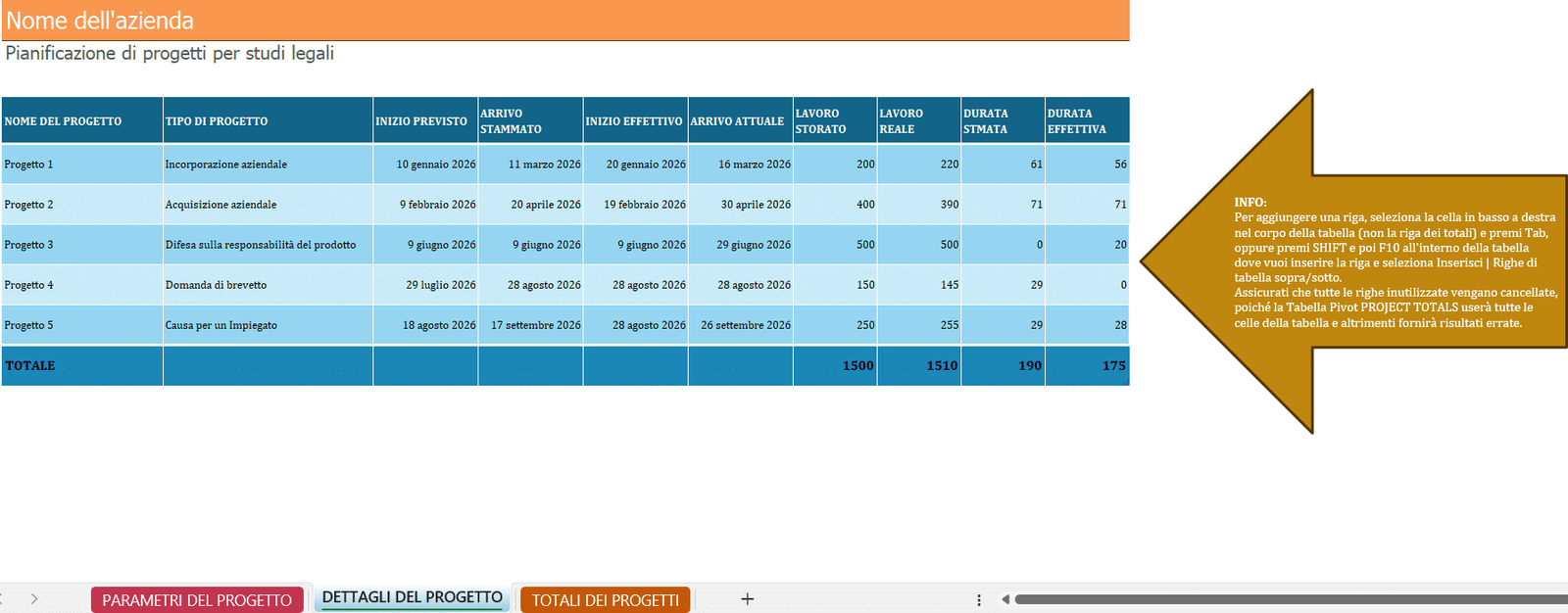Select the LAVORO REALE total 1510 cell
Image resolution: width=1568 pixels, height=613 pixels.
pos(918,365)
